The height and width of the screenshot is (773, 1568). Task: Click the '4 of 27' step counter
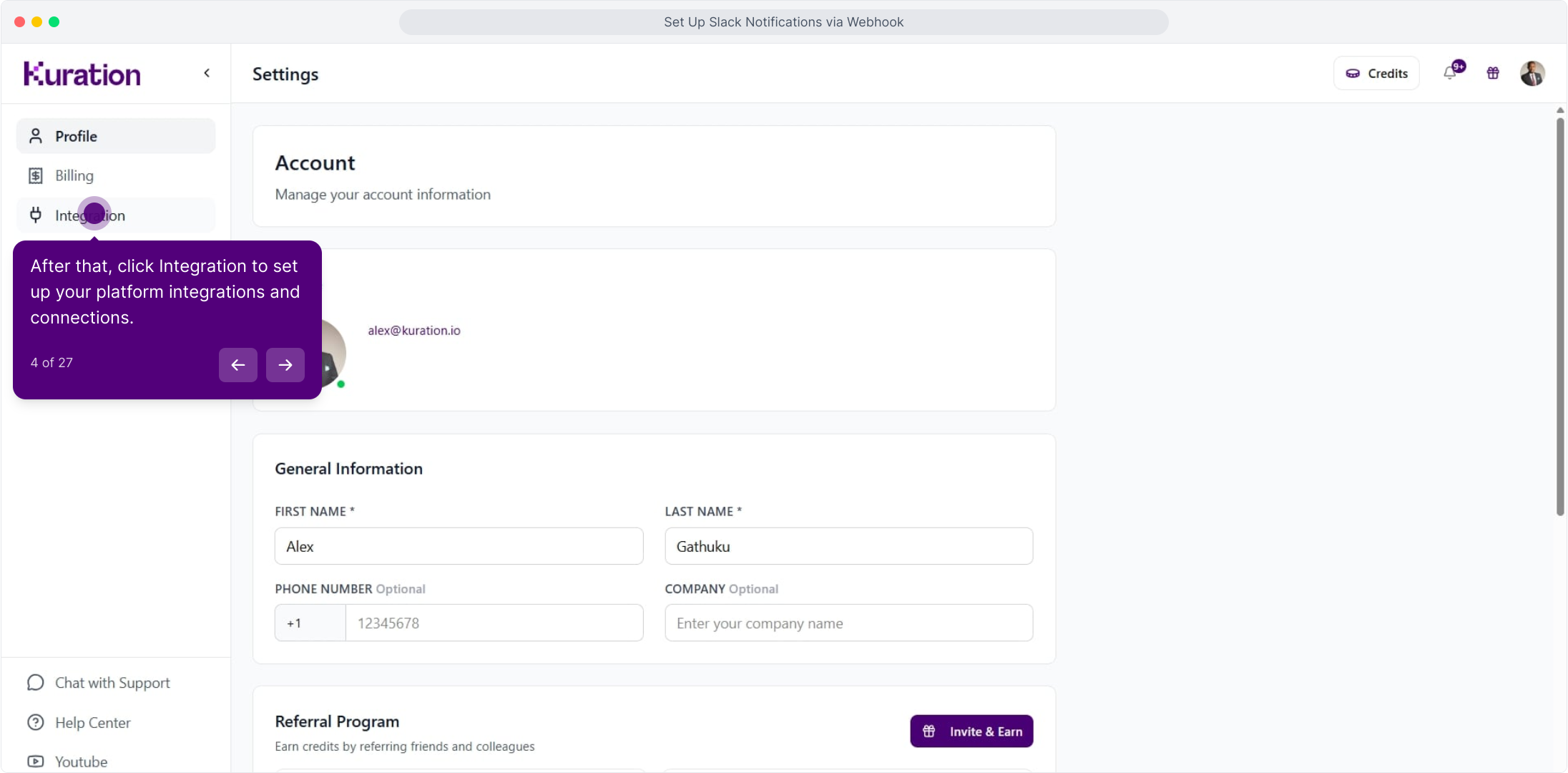[52, 363]
